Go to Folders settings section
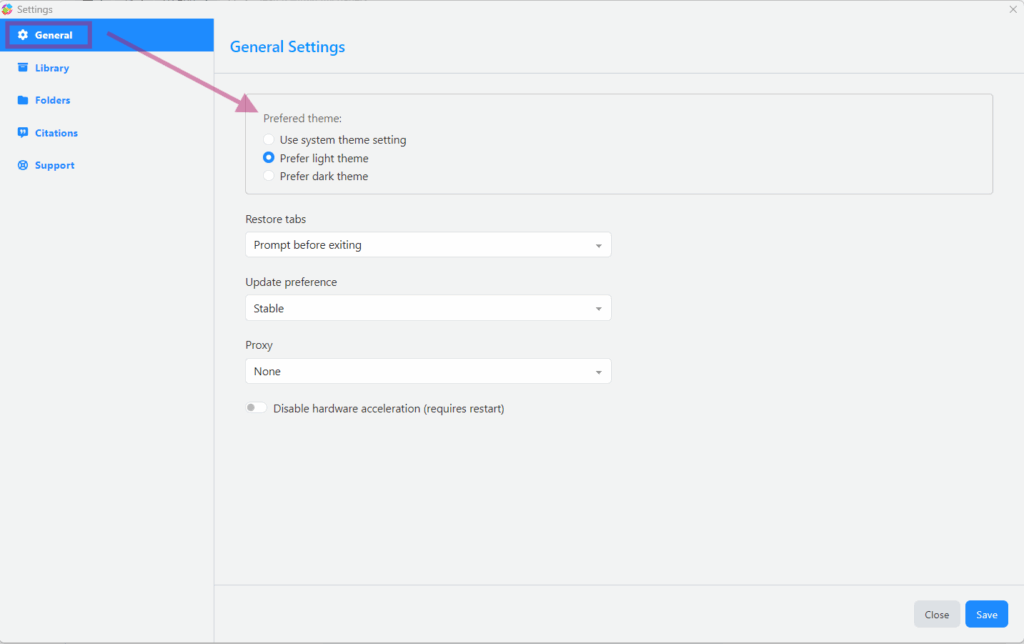 52,100
